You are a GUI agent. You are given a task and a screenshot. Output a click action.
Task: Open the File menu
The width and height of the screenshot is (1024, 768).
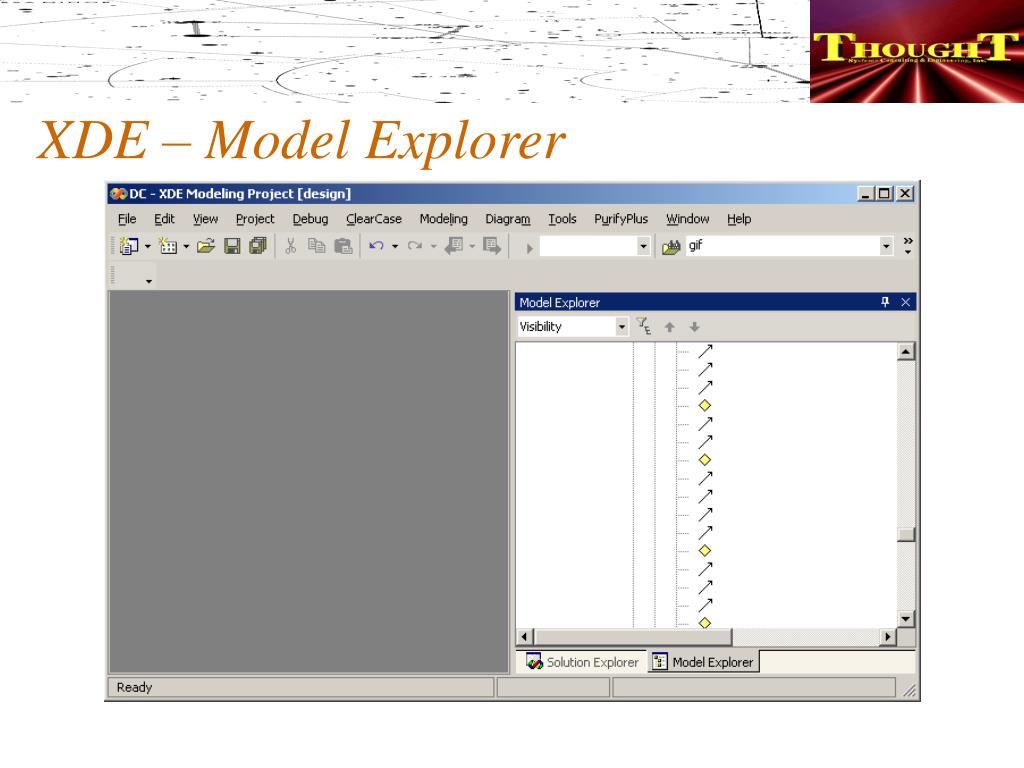pos(127,219)
